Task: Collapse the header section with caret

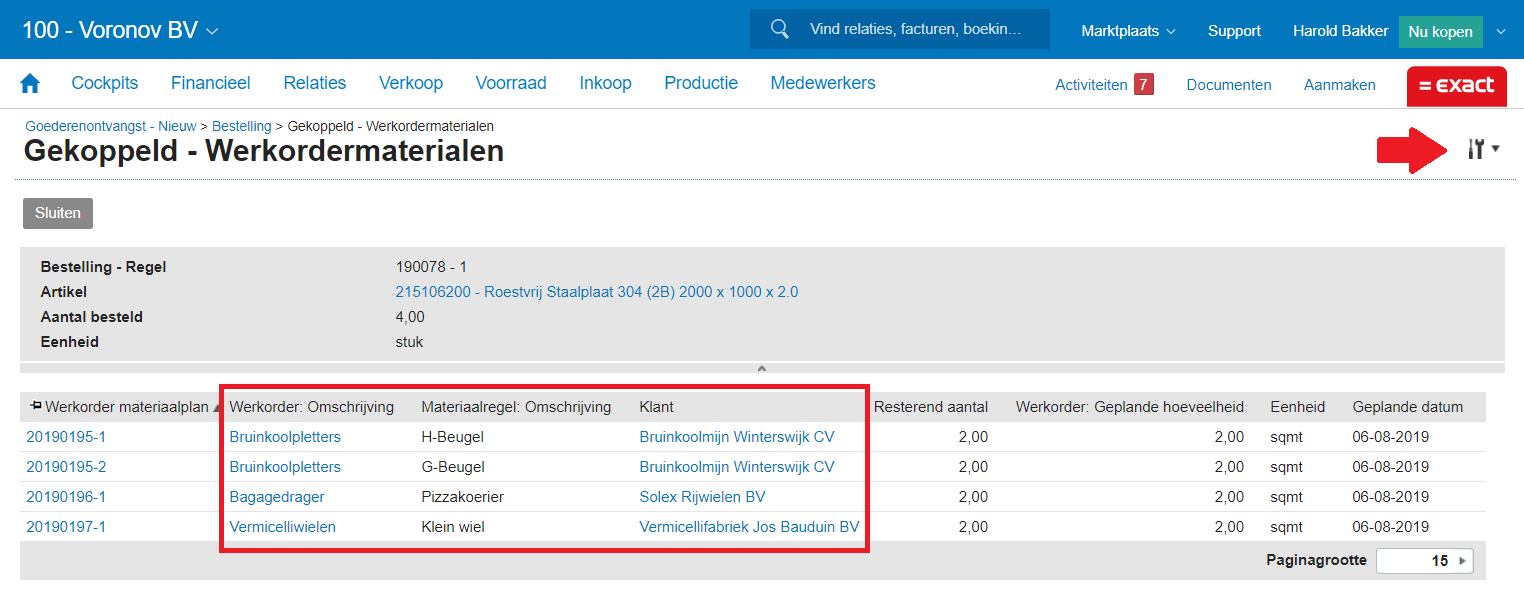Action: 761,369
